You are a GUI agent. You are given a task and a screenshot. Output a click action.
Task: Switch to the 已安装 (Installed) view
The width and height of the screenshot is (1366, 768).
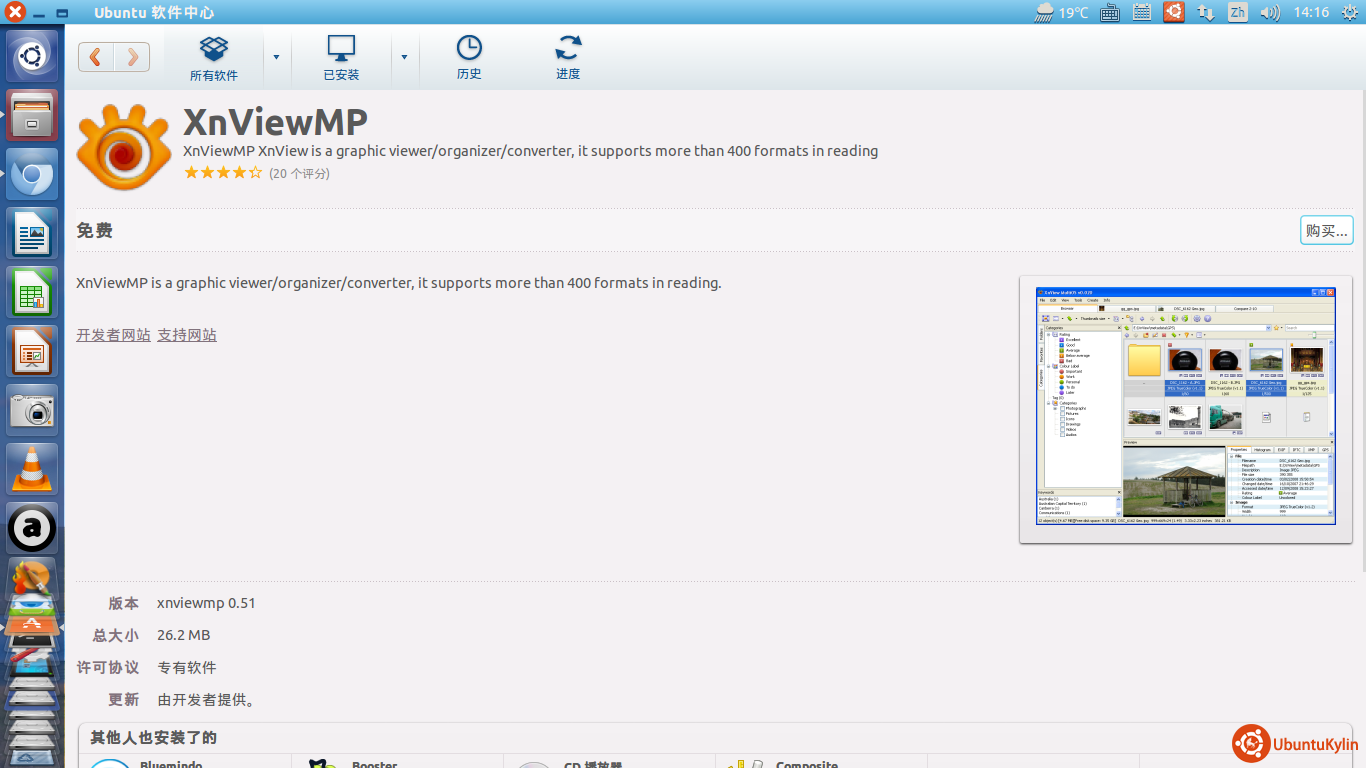coord(341,59)
